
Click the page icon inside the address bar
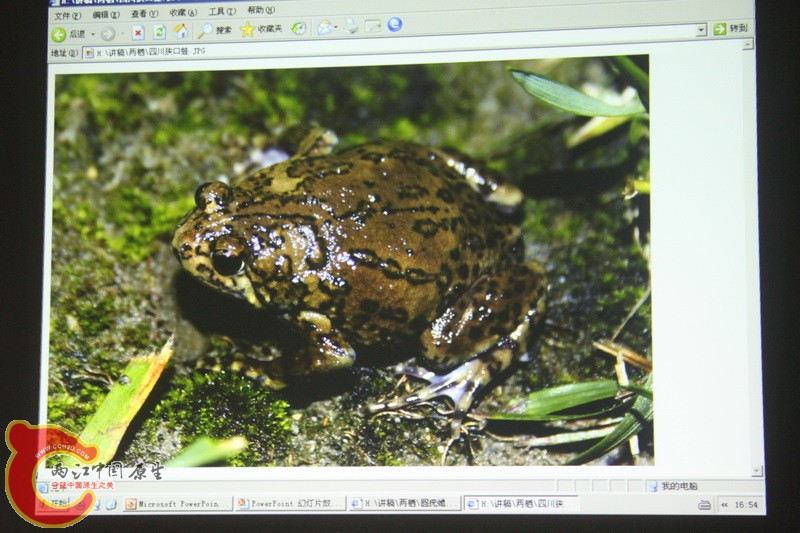(89, 53)
